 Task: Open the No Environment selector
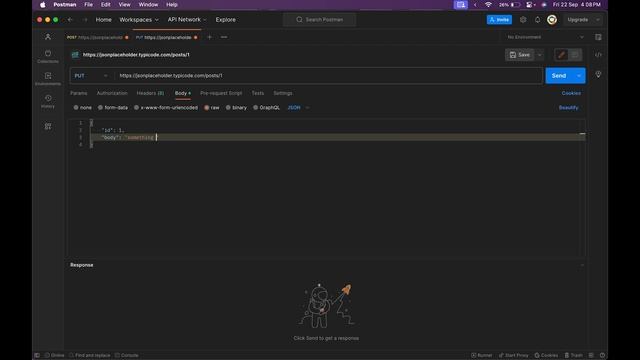545,37
